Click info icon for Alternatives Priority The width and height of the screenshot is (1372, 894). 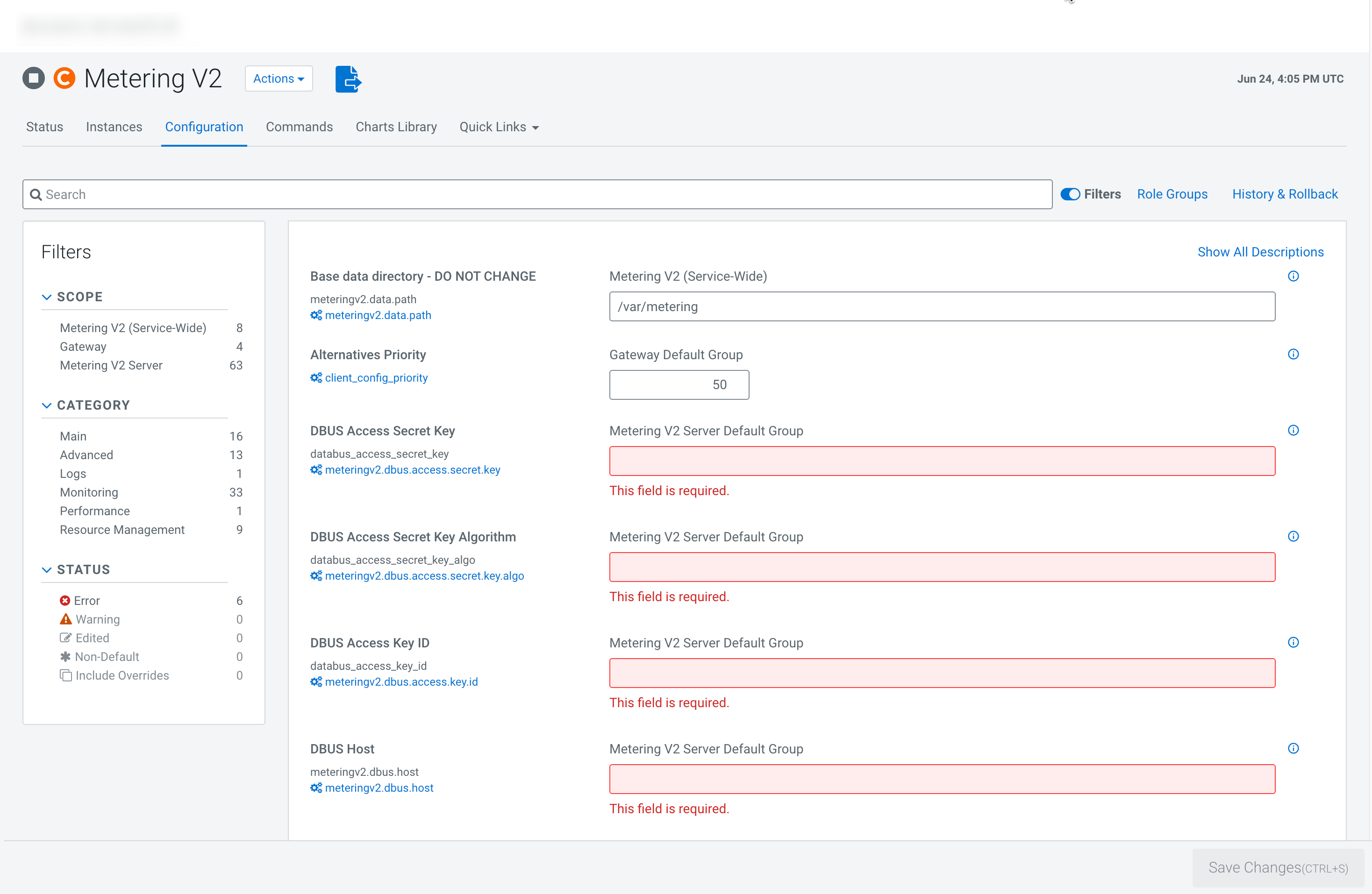click(1293, 354)
